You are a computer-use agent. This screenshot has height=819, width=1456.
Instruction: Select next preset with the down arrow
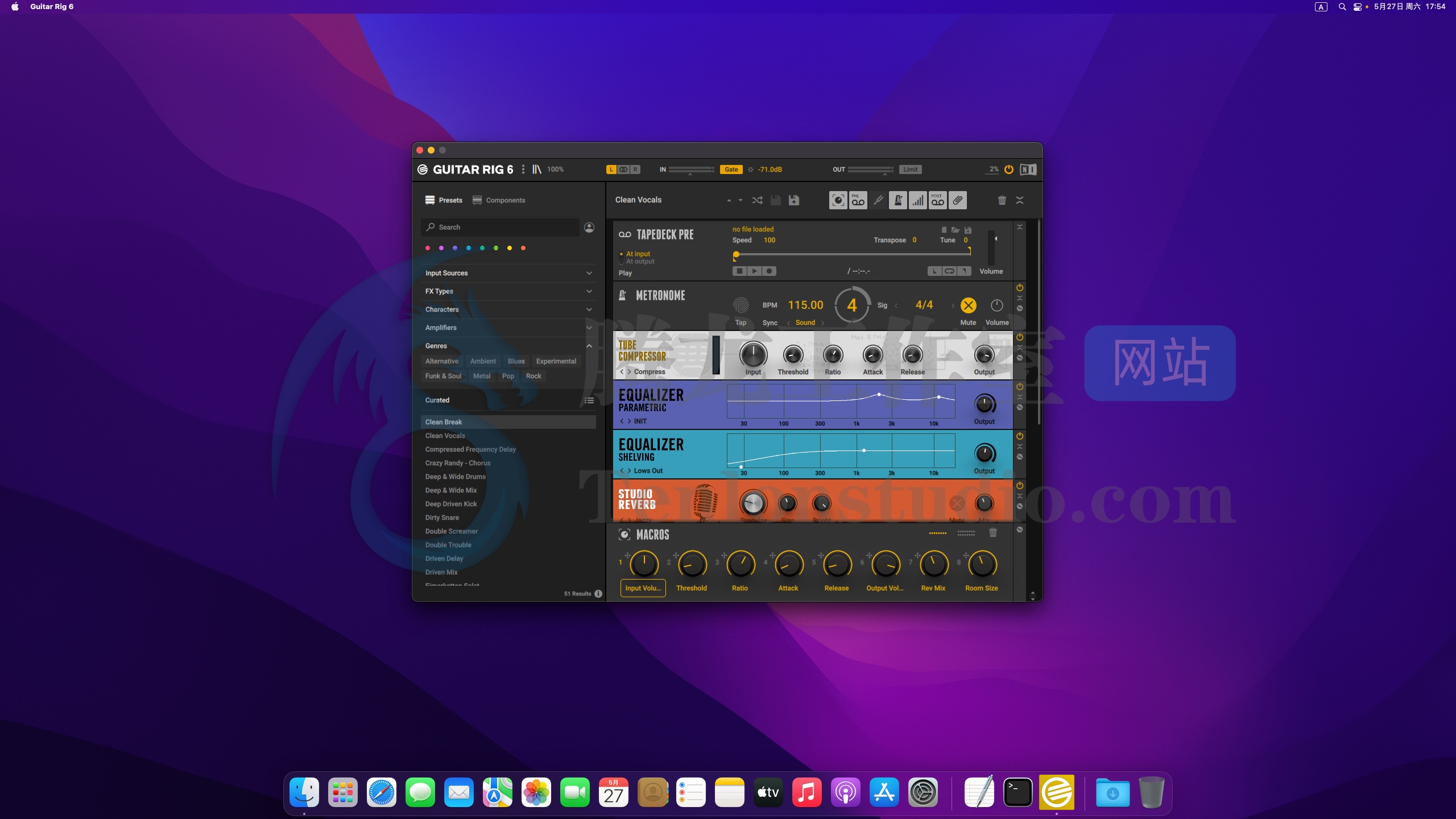[x=740, y=200]
